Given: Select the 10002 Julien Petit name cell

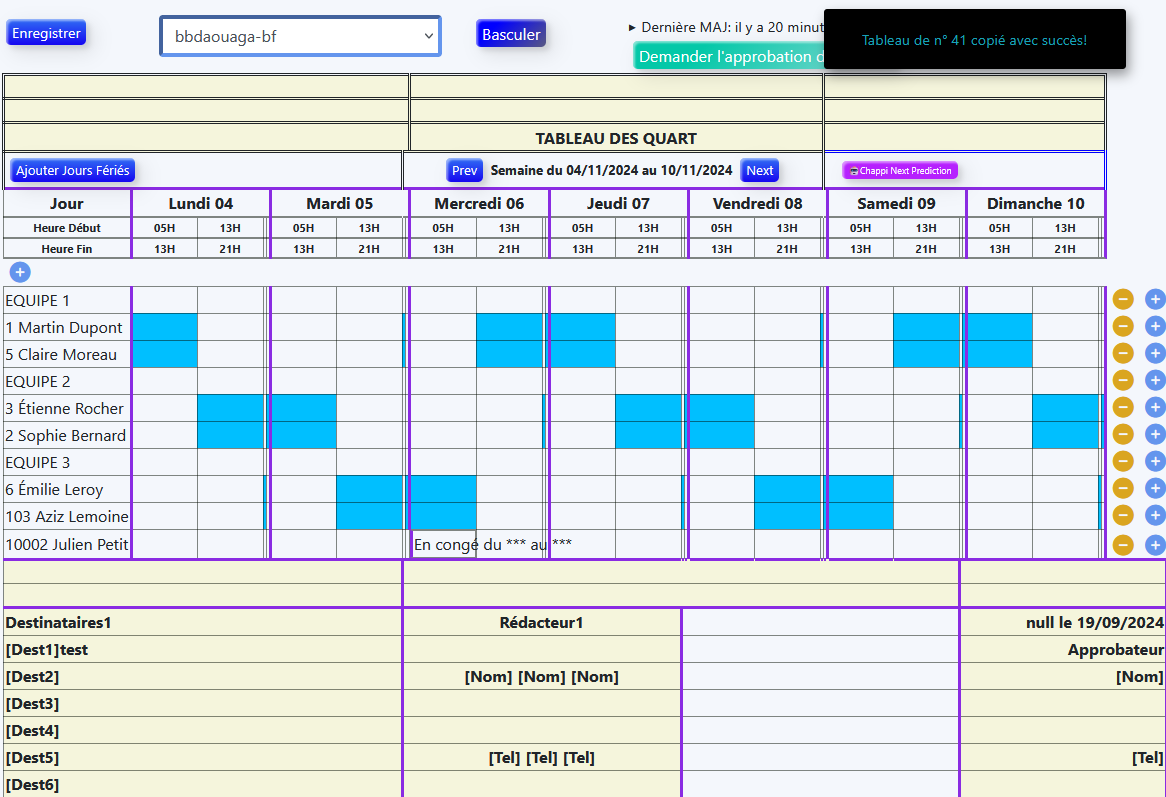Looking at the screenshot, I should 67,544.
